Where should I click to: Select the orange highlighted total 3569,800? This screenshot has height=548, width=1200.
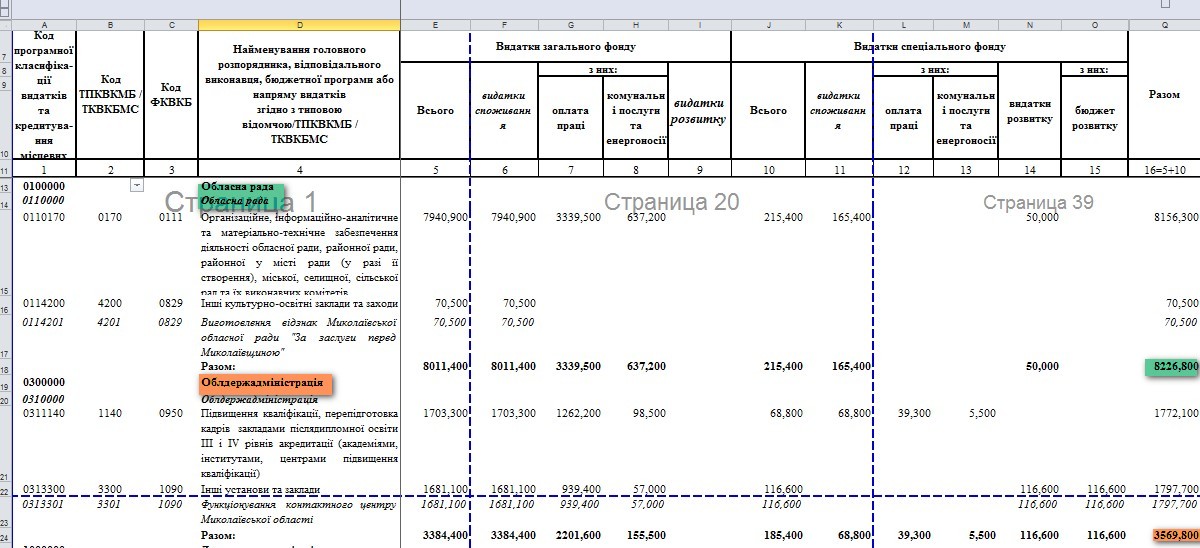(x=1174, y=535)
